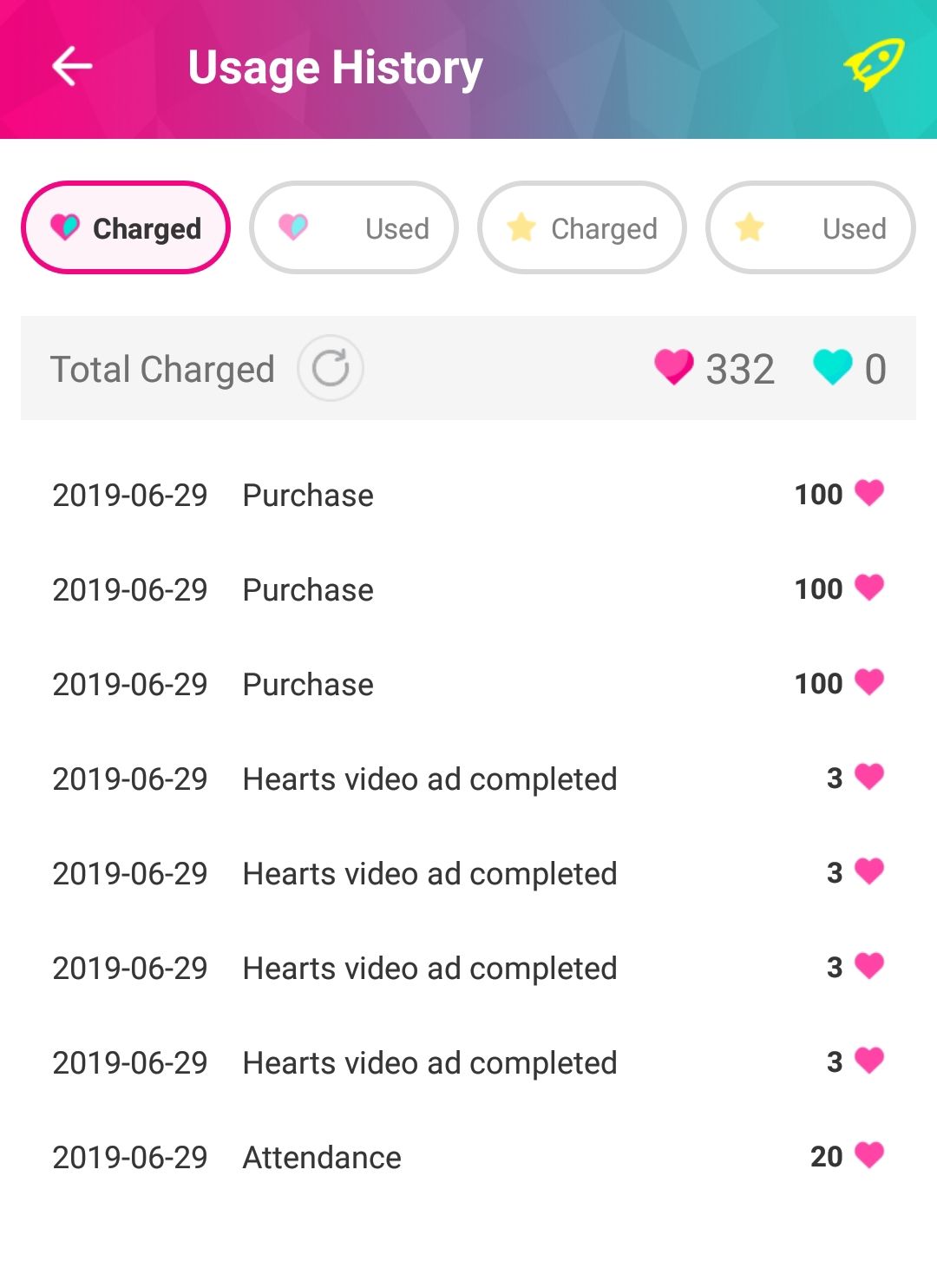Tap heart icon on last video ad row
937x1288 pixels.
869,1061
